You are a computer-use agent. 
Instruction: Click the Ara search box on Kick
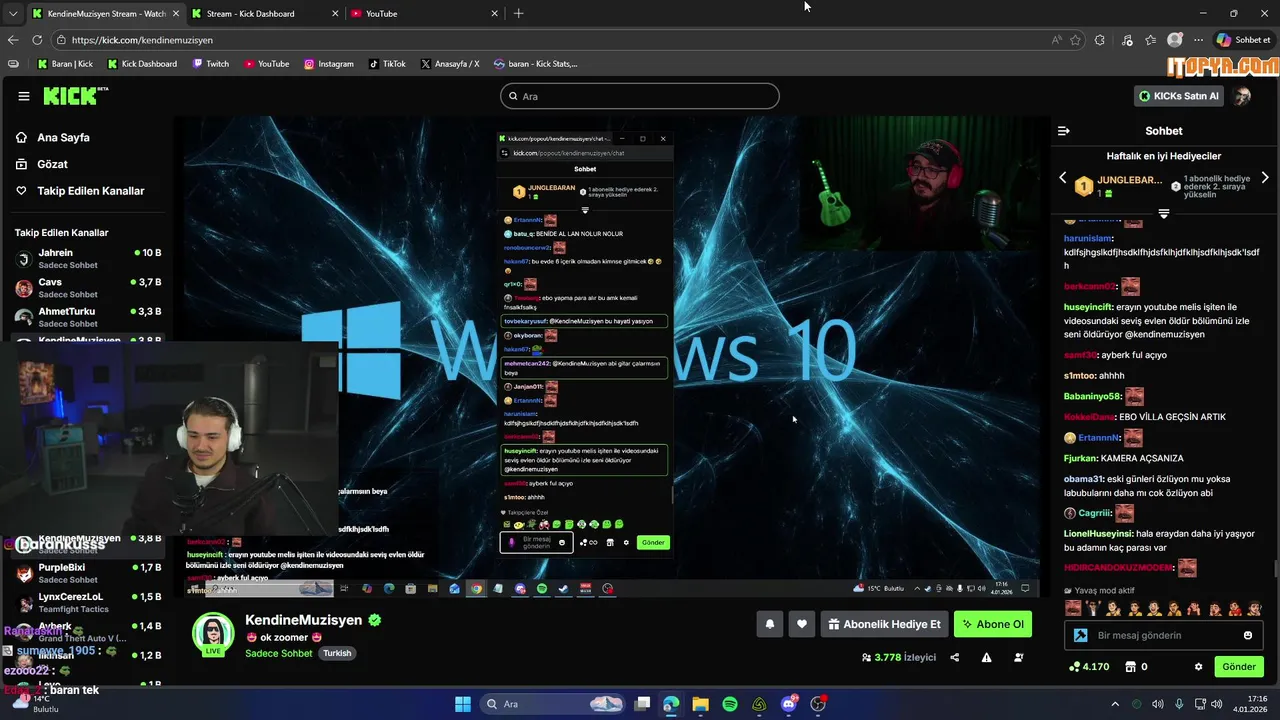pyautogui.click(x=640, y=96)
